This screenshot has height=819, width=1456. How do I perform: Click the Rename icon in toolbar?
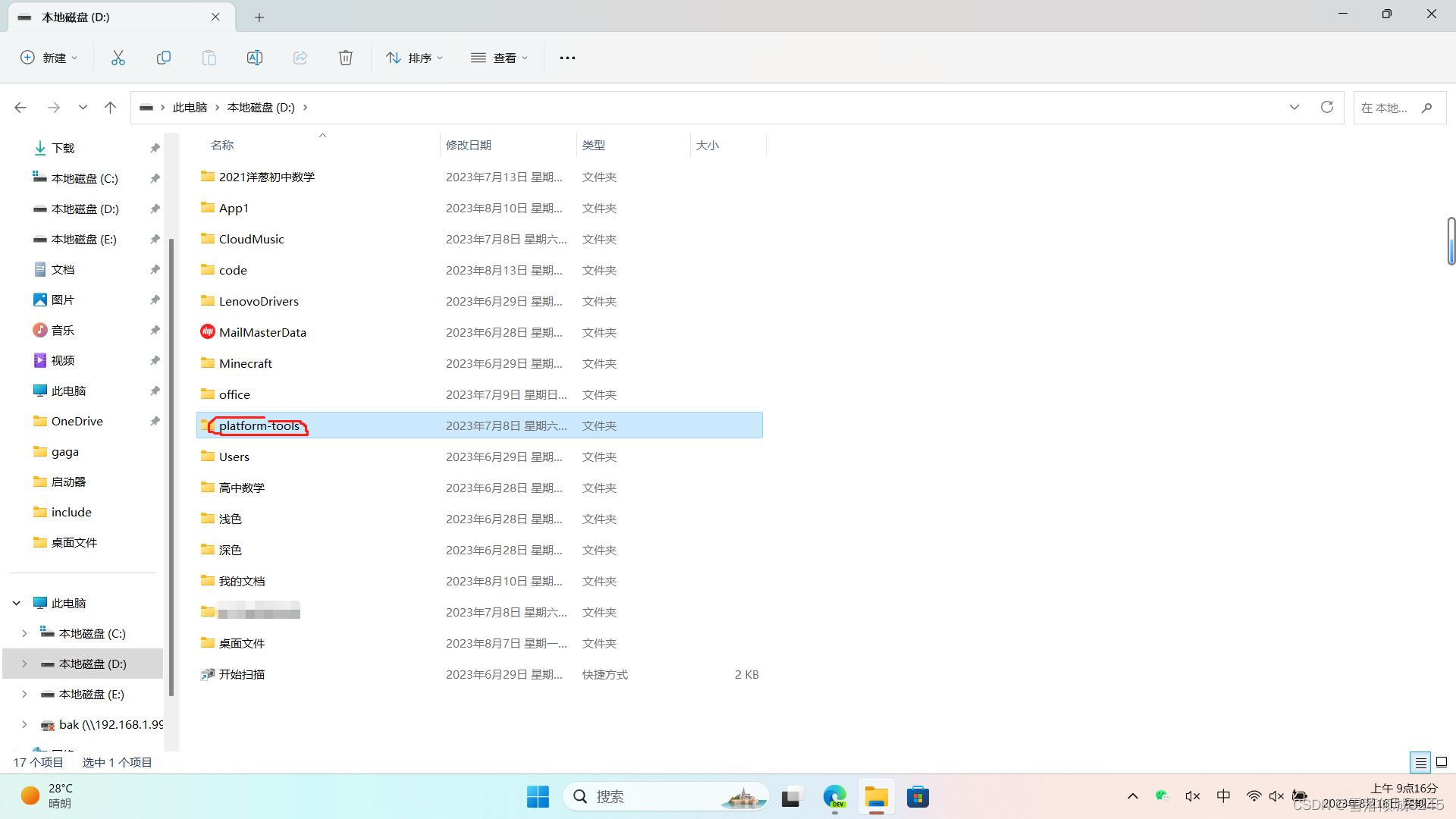coord(255,58)
